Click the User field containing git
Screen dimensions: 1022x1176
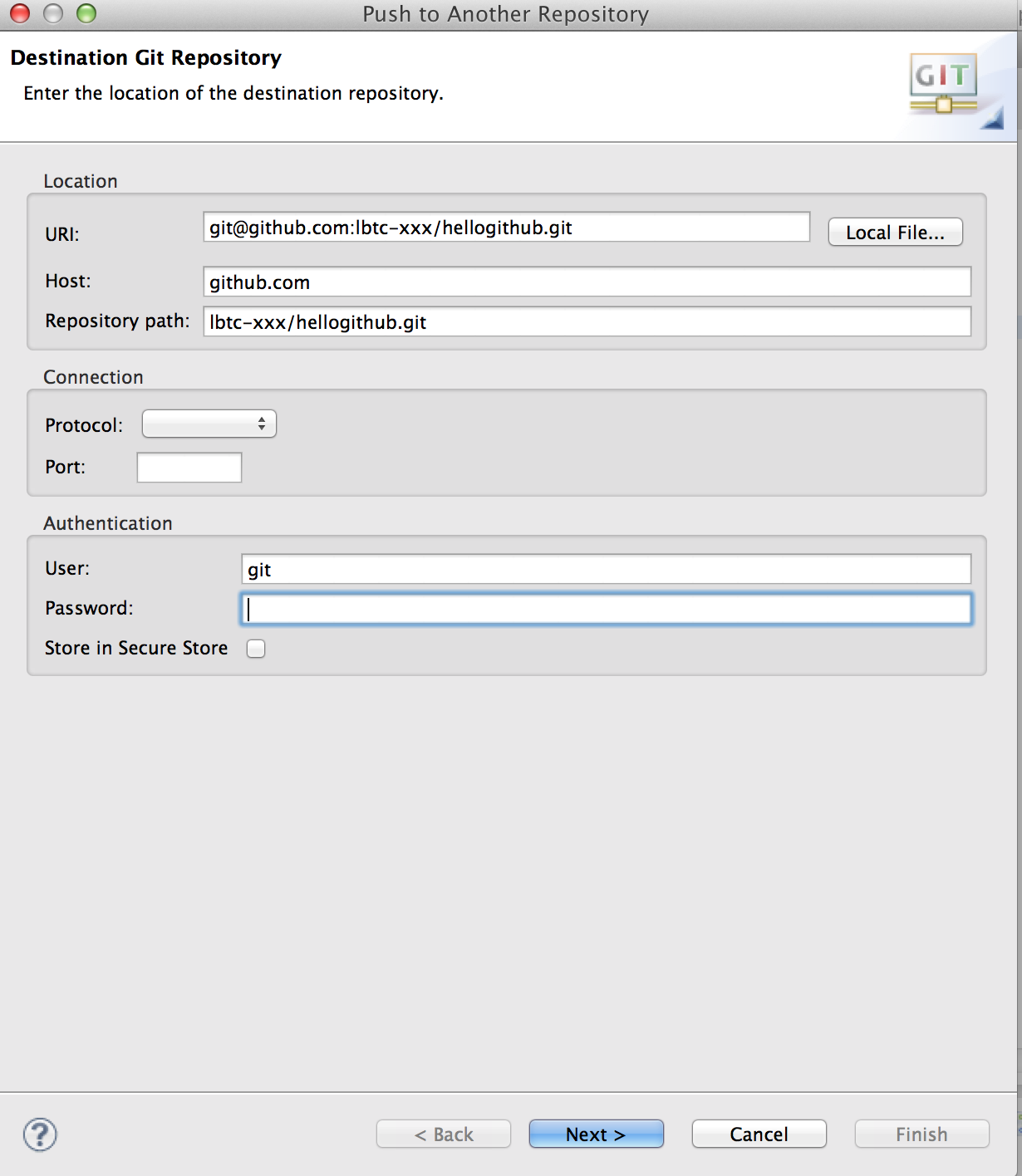tap(606, 570)
